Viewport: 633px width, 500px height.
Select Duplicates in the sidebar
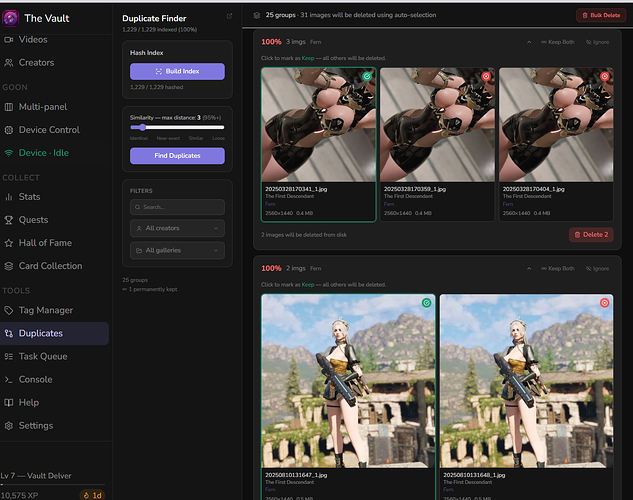click(x=54, y=333)
